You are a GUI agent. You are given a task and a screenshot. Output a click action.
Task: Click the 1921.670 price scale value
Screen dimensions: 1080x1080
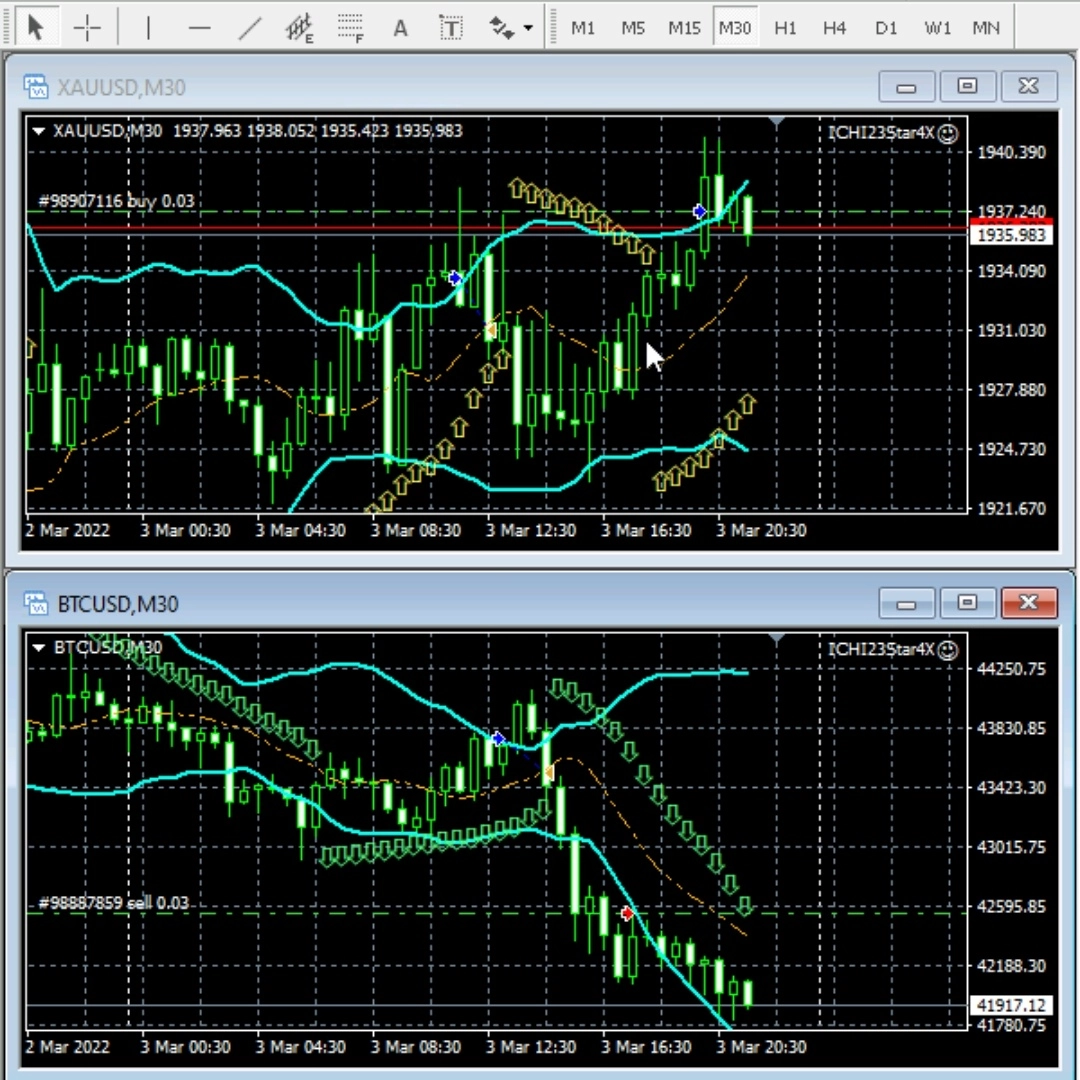tap(1011, 509)
